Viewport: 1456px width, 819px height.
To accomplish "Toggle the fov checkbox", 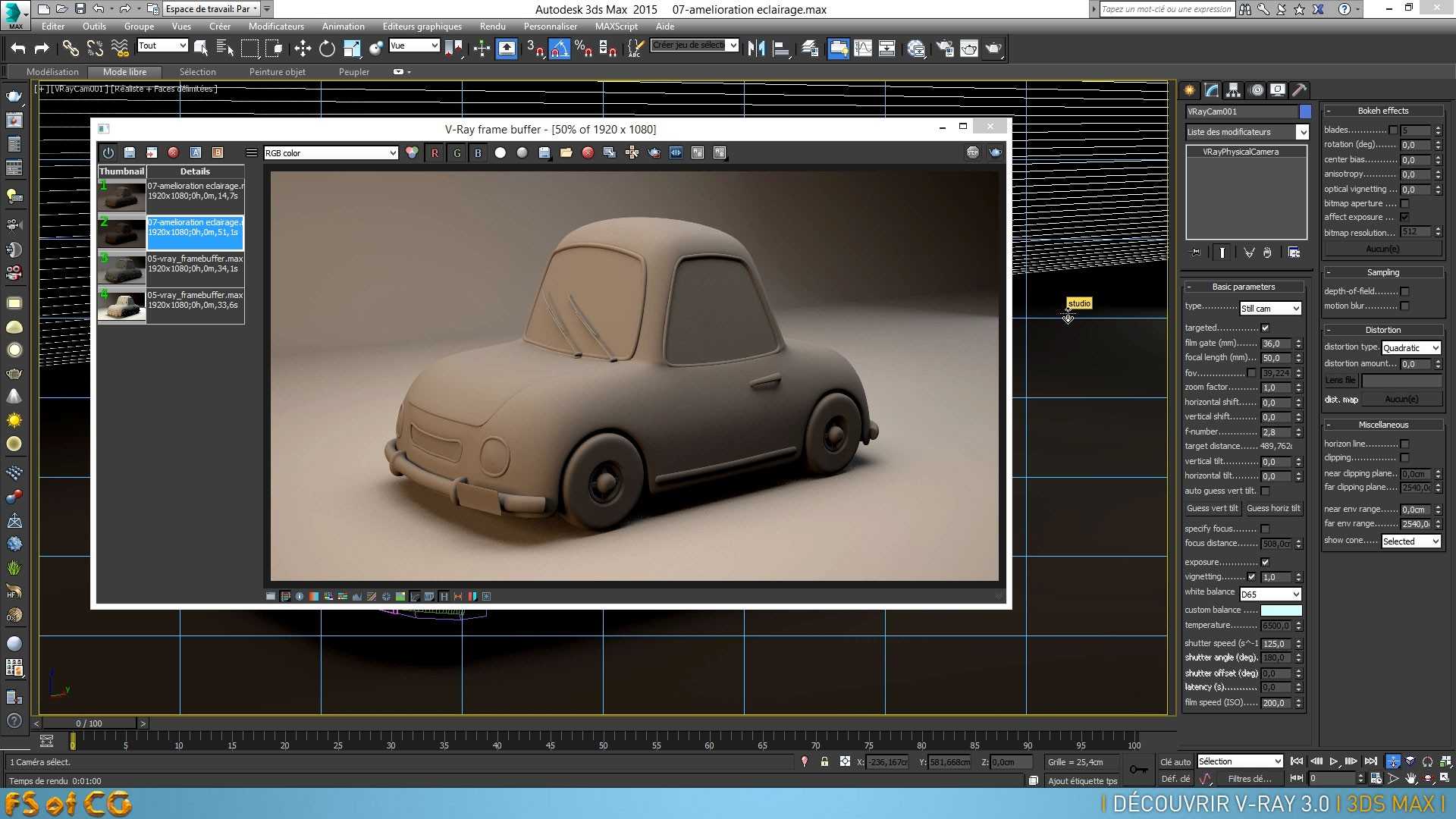I will click(x=1251, y=373).
